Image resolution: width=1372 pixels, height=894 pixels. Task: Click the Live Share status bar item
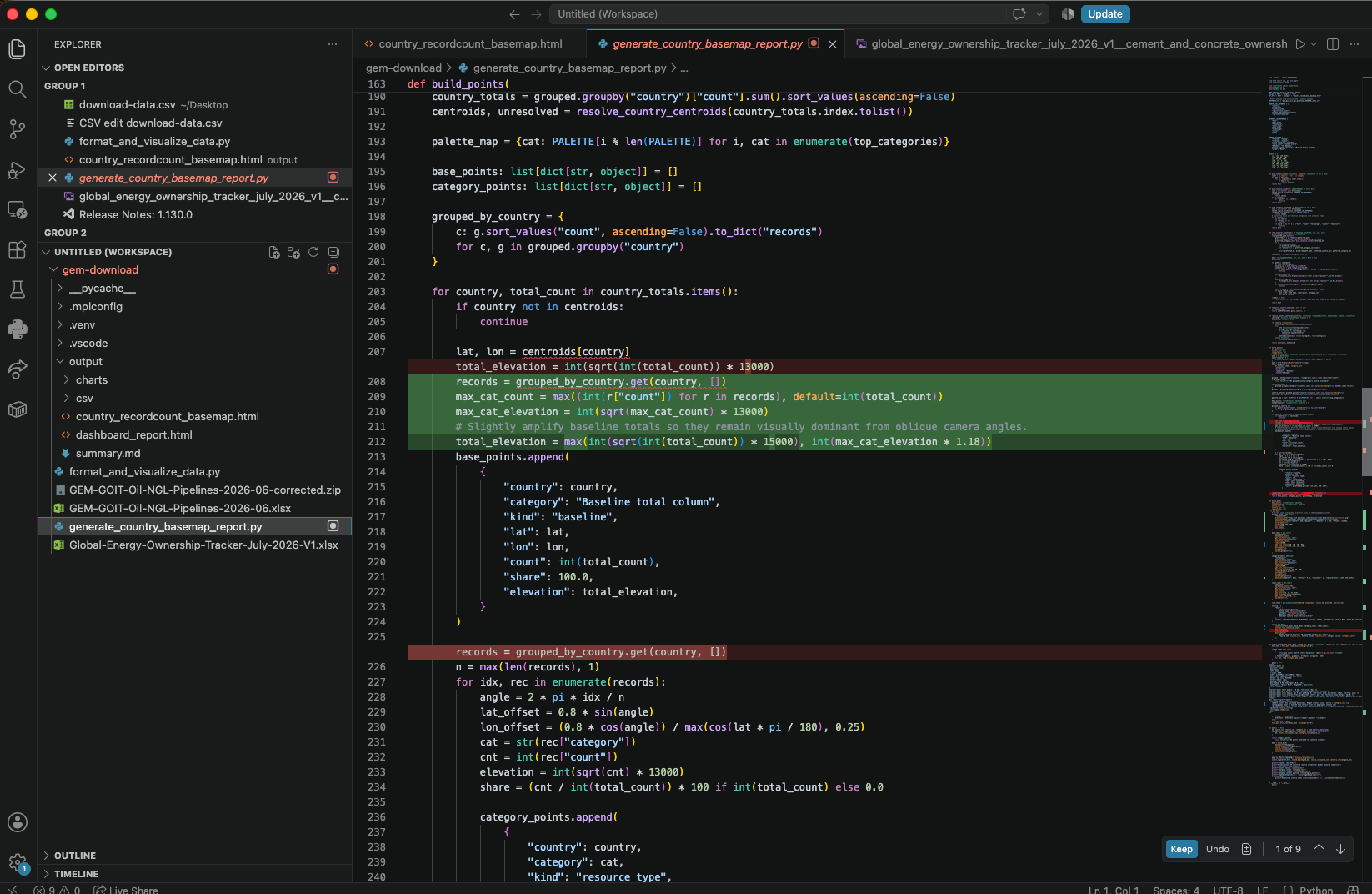click(x=126, y=890)
